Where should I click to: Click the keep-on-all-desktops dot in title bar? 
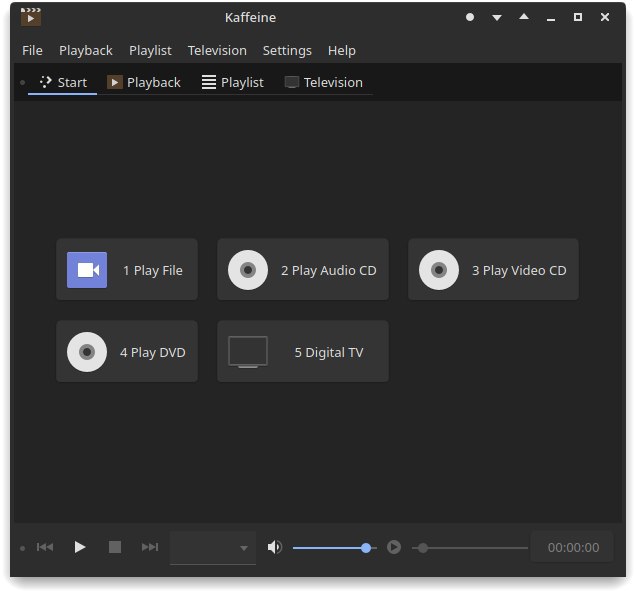click(x=470, y=17)
